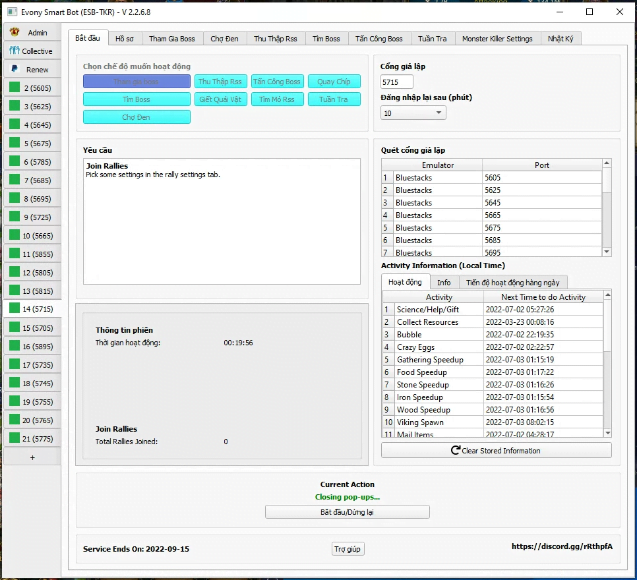Add new account with plus button
Image resolution: width=637 pixels, height=580 pixels.
point(31,457)
